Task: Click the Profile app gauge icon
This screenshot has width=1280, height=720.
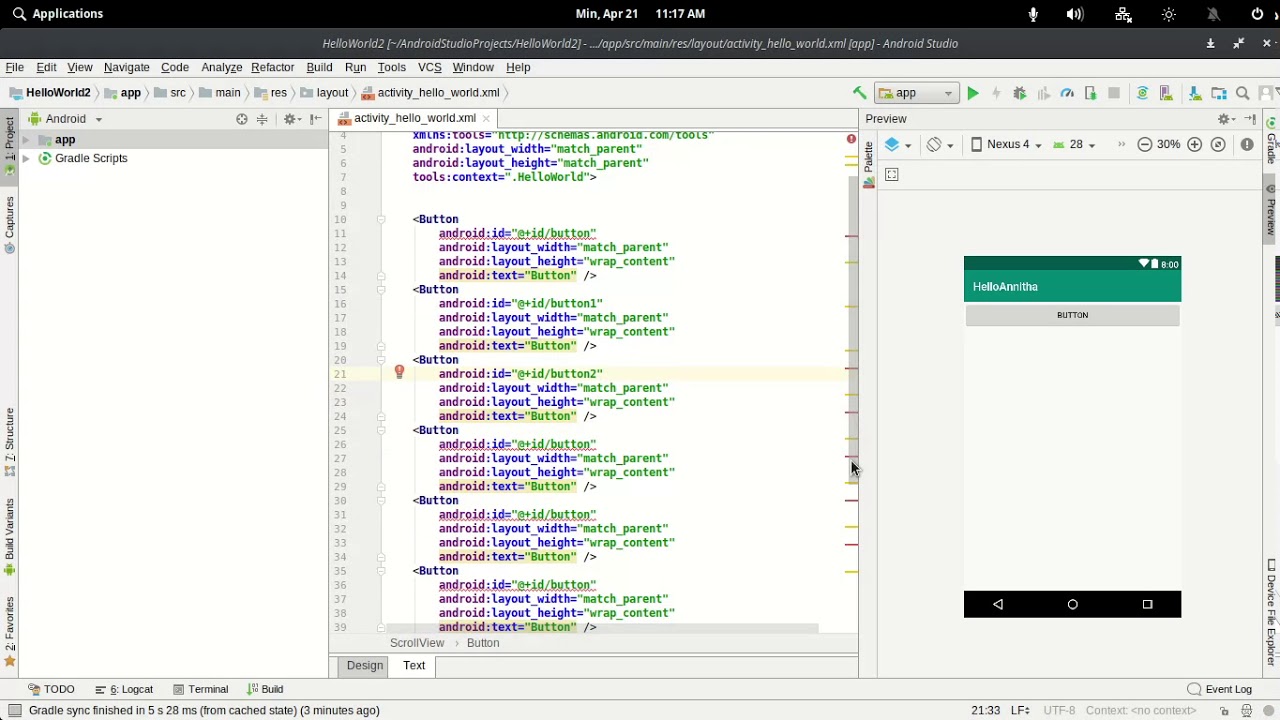Action: pyautogui.click(x=1067, y=93)
